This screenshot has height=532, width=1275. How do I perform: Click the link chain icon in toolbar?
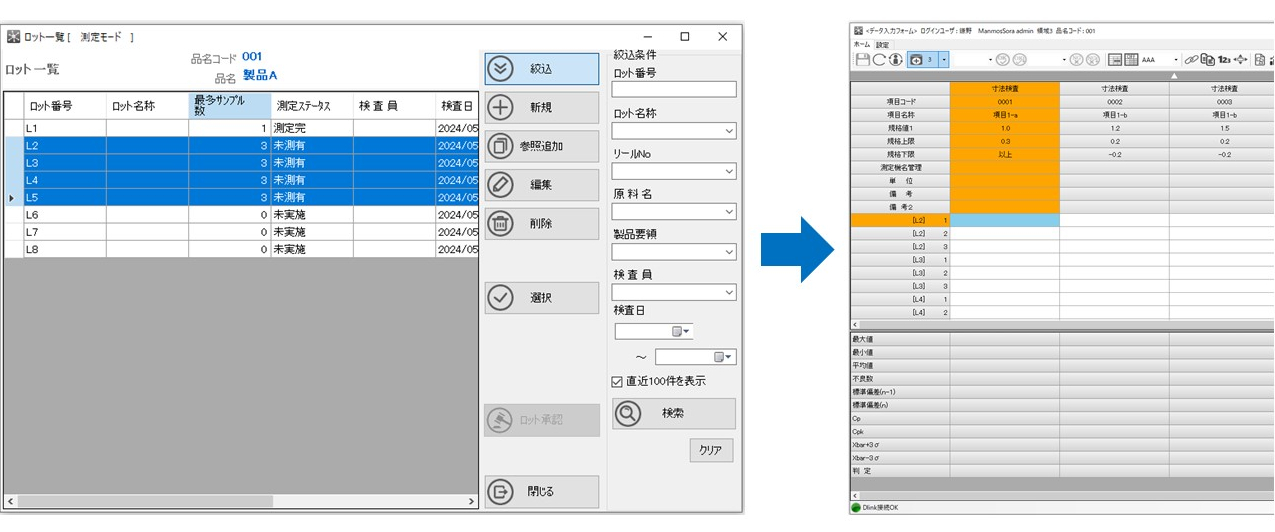(1191, 60)
